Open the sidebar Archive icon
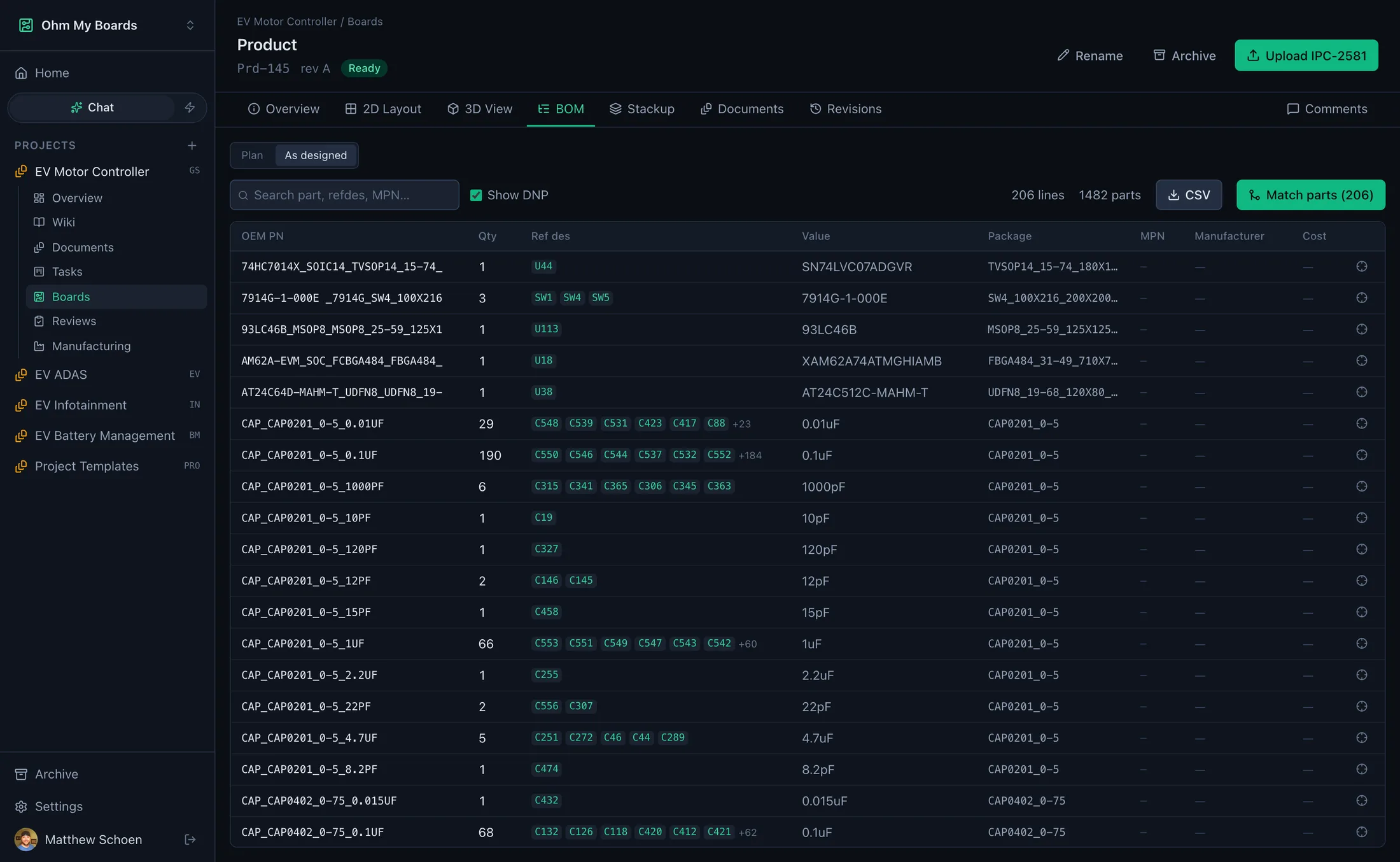 [21, 774]
